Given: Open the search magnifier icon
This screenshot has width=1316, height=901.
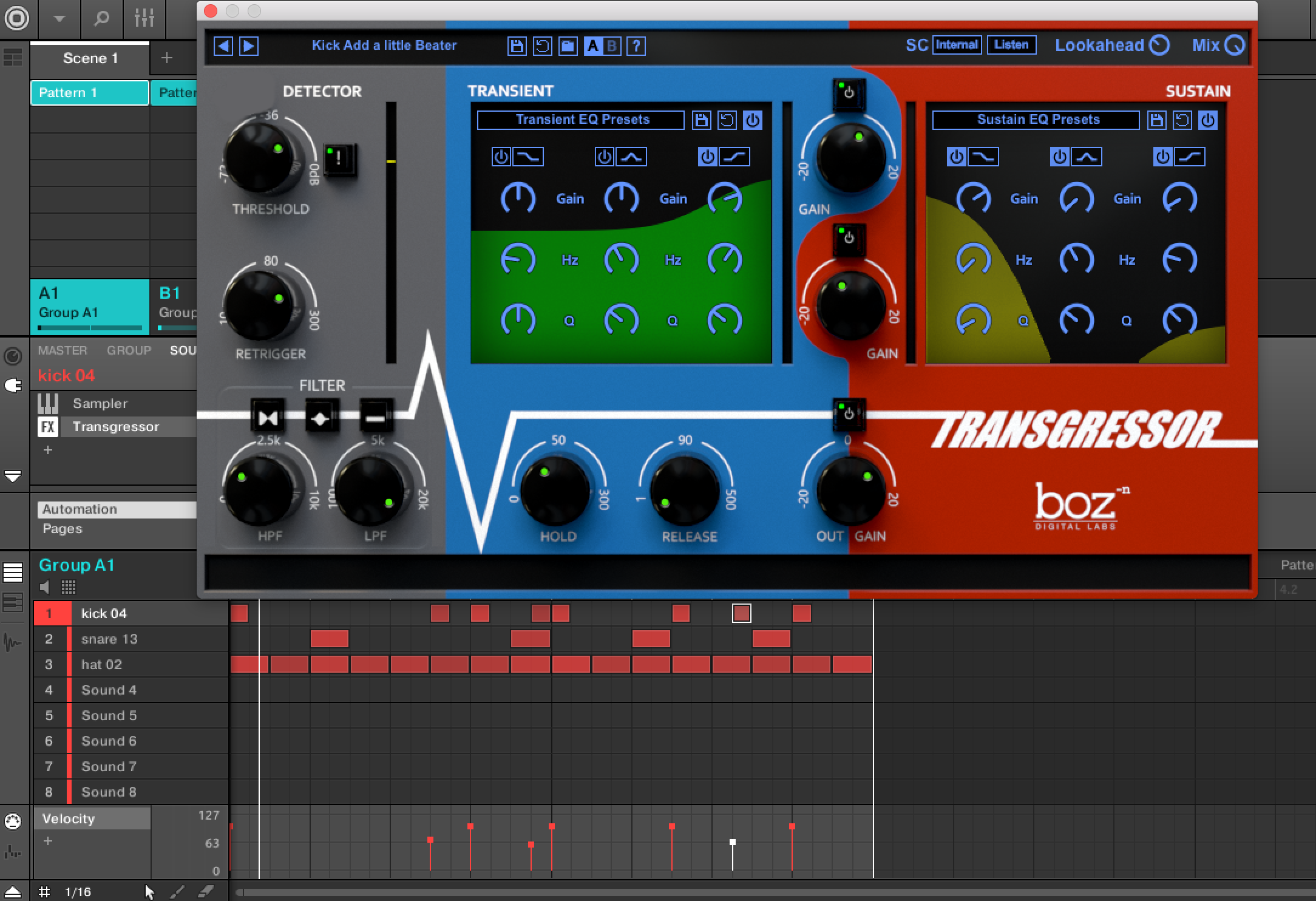Looking at the screenshot, I should [x=101, y=18].
